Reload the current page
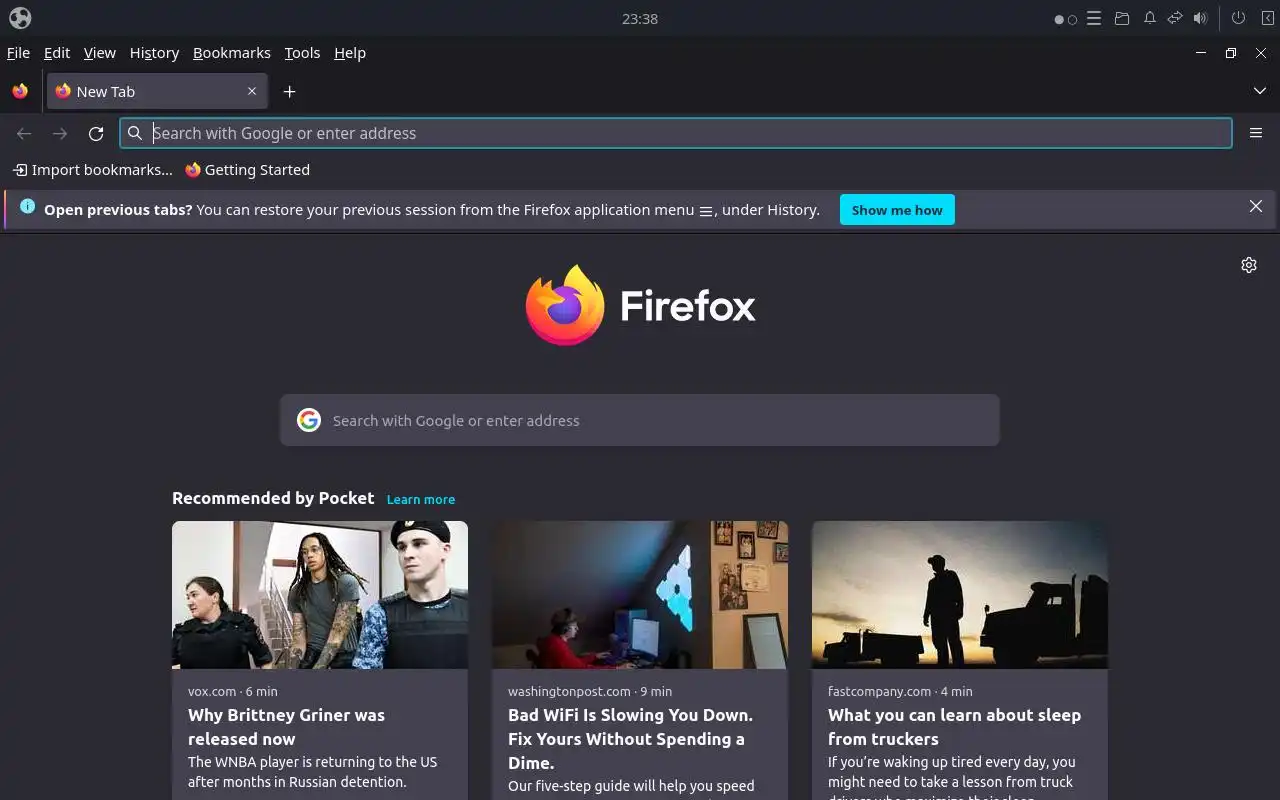Screen dimensions: 1280x800 click(96, 133)
